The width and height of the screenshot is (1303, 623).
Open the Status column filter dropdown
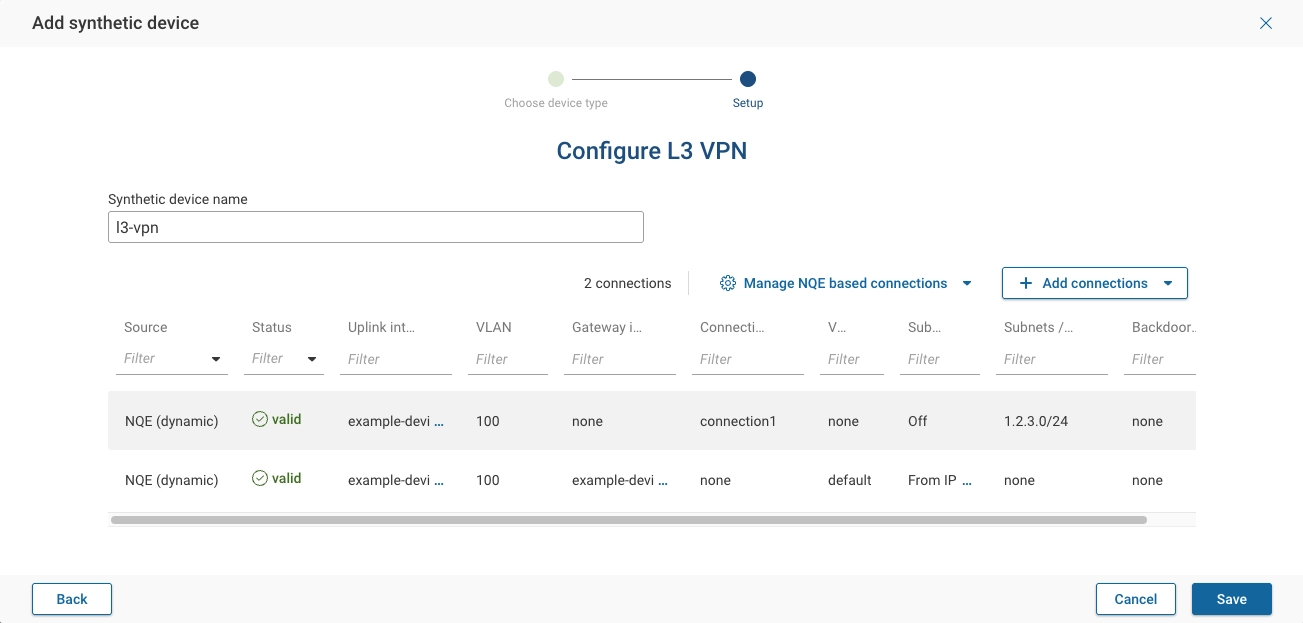point(311,358)
